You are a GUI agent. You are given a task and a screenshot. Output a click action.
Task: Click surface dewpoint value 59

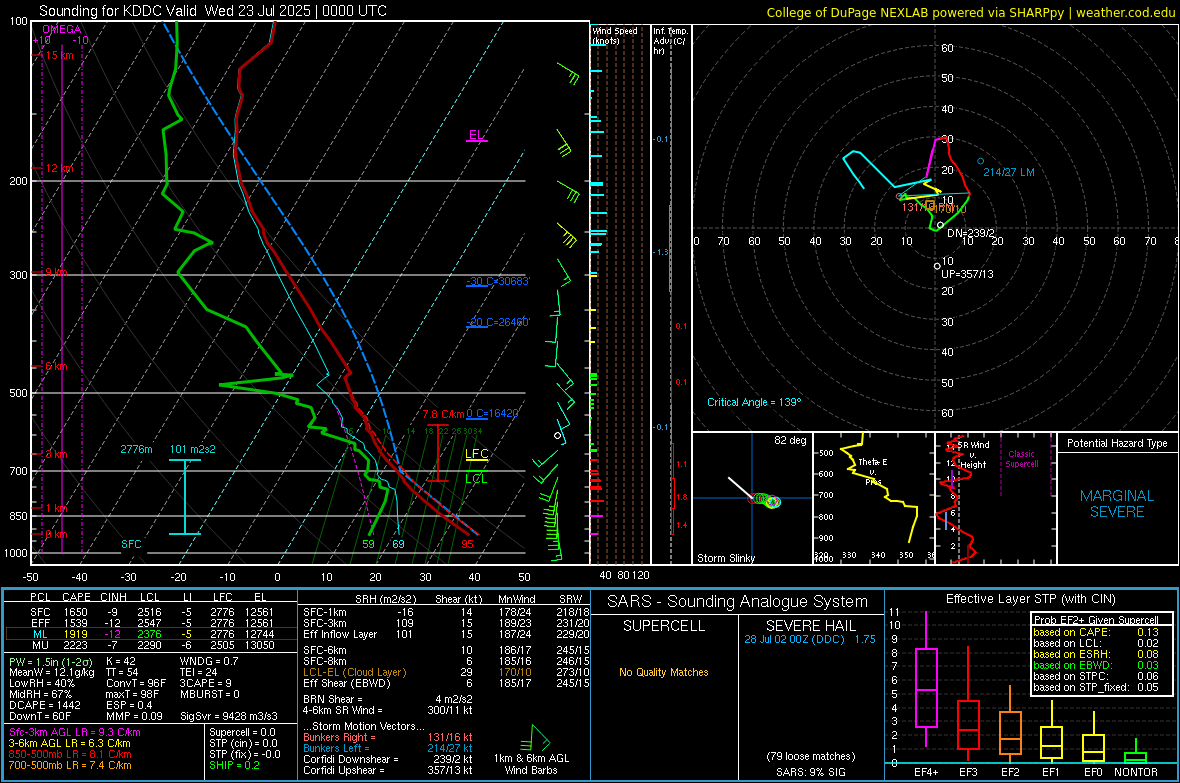368,544
